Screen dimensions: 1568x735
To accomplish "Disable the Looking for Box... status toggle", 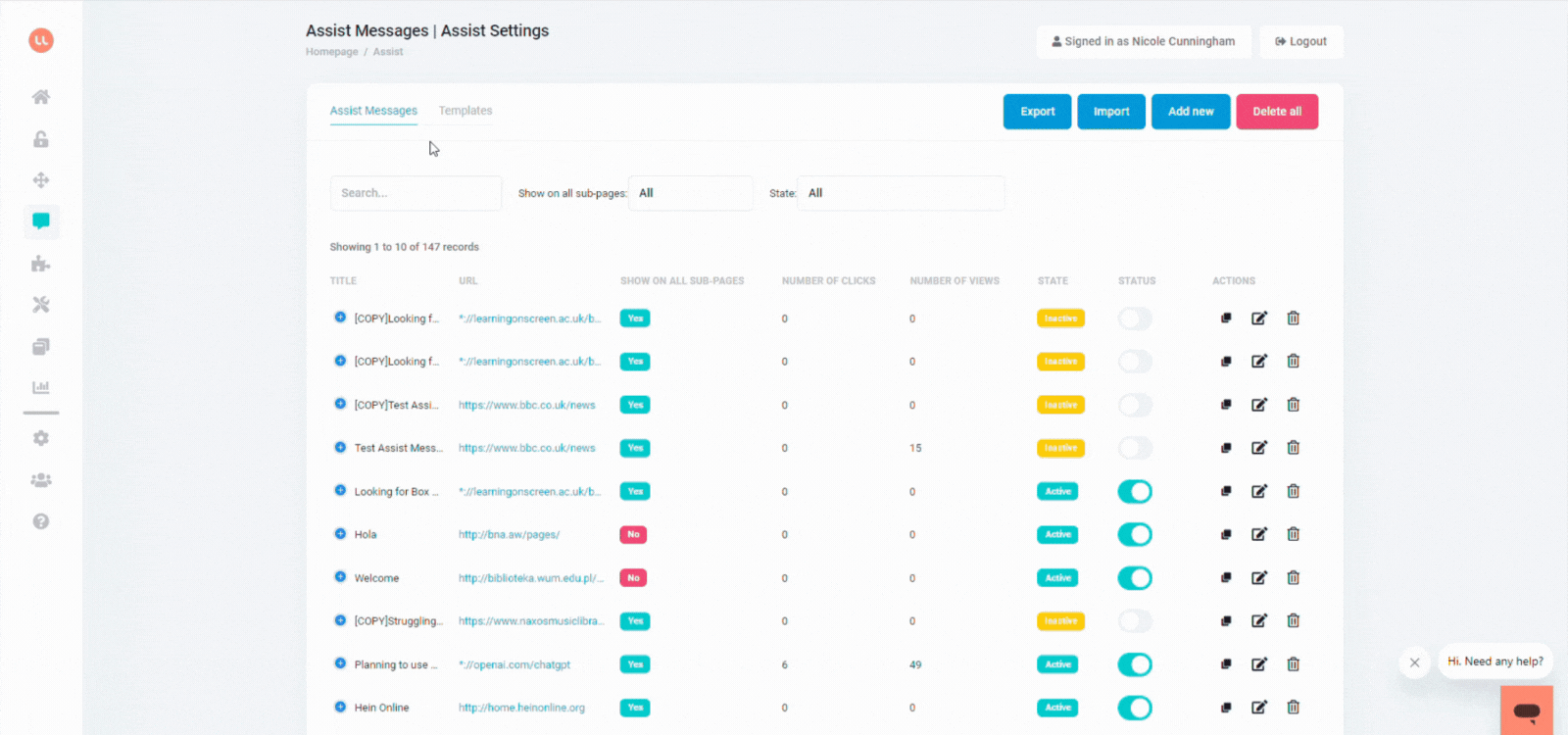I will 1135,491.
